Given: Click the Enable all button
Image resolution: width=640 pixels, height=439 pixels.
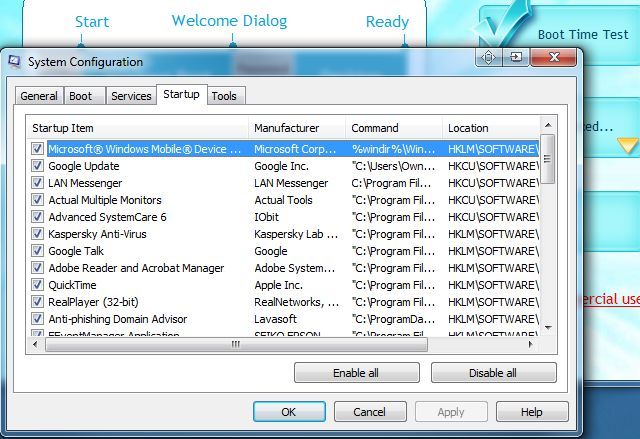Looking at the screenshot, I should pyautogui.click(x=356, y=373).
